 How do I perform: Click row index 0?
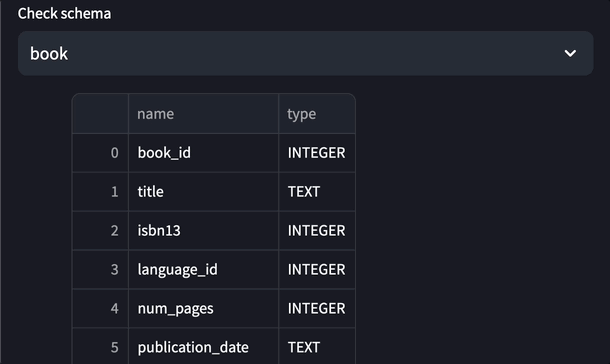tap(100, 153)
